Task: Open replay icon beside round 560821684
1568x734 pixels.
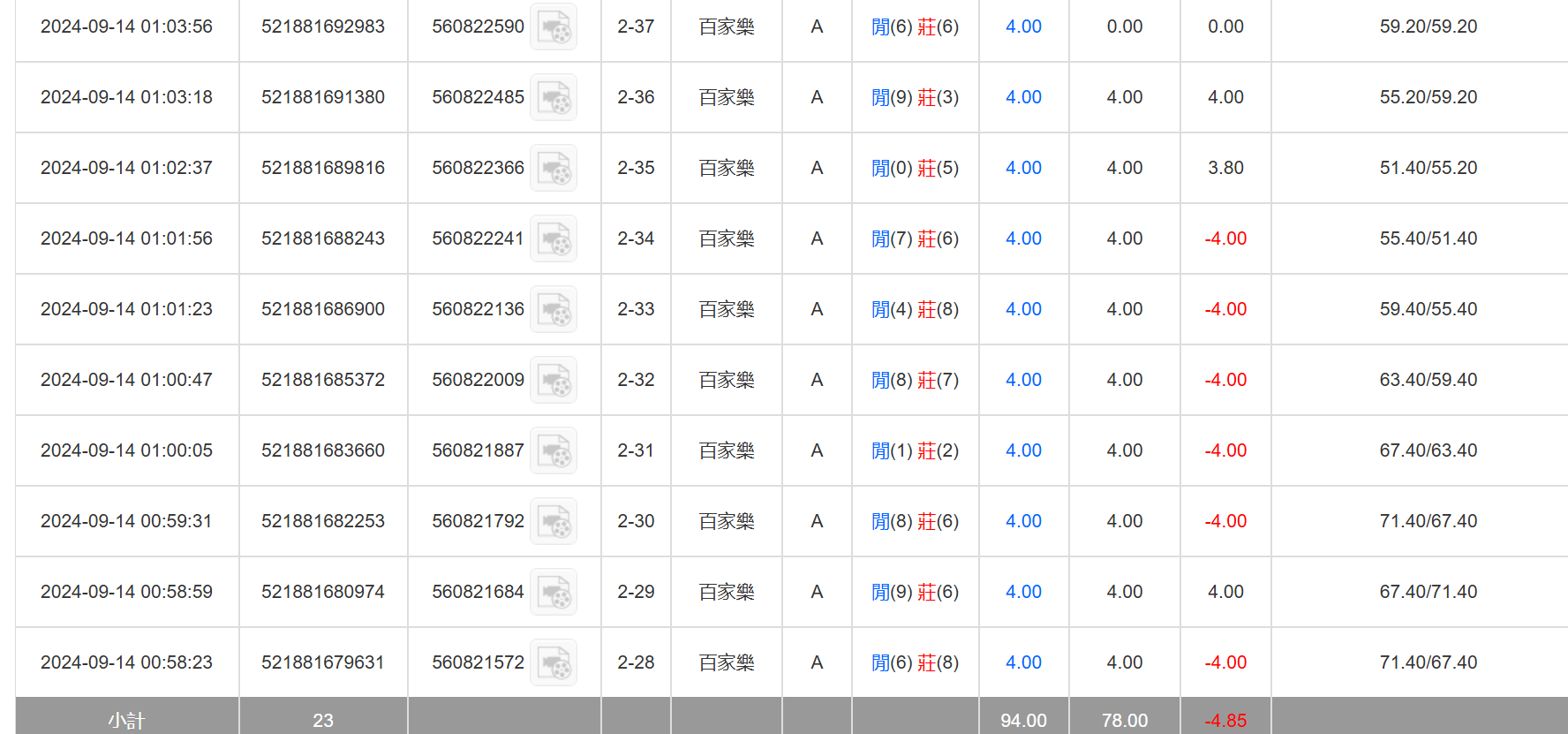Action: pos(554,593)
